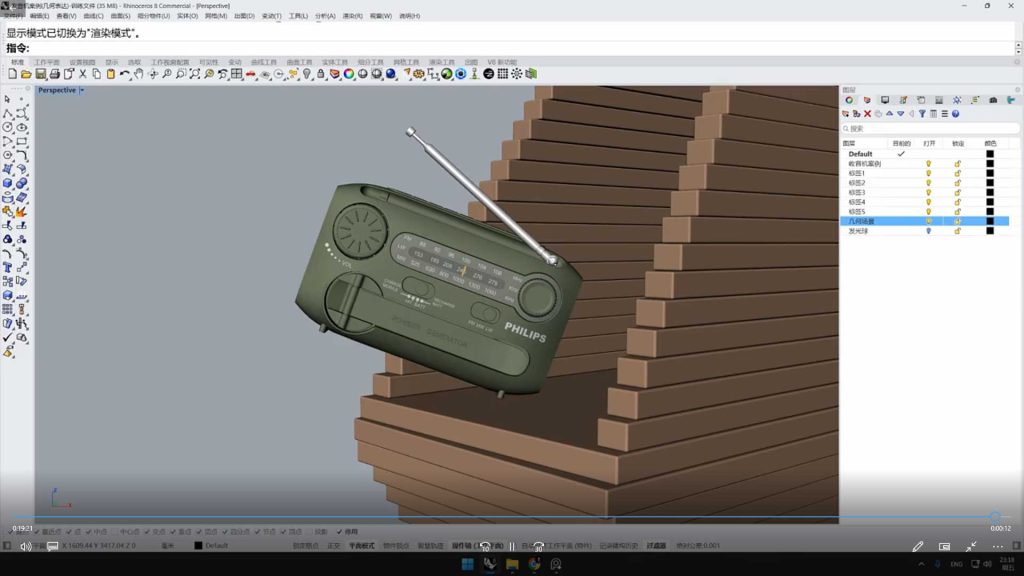Screen dimensions: 1024x576
Task: Click the Save file icon in toolbar
Action: point(40,74)
